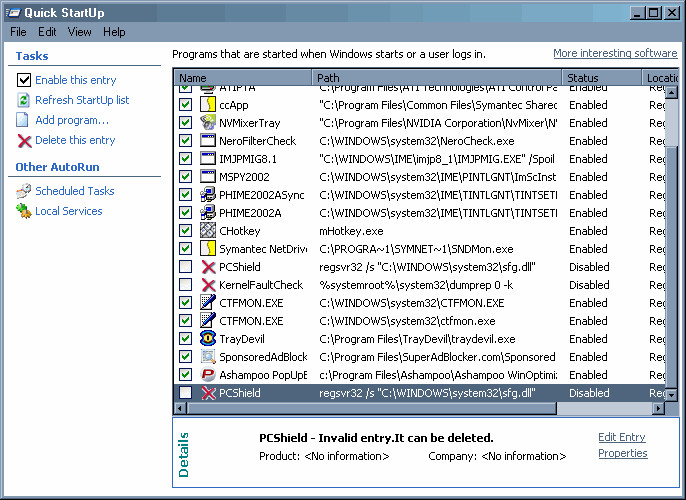Click the traydevil.exe path cell
This screenshot has width=686, height=500.
pos(417,339)
